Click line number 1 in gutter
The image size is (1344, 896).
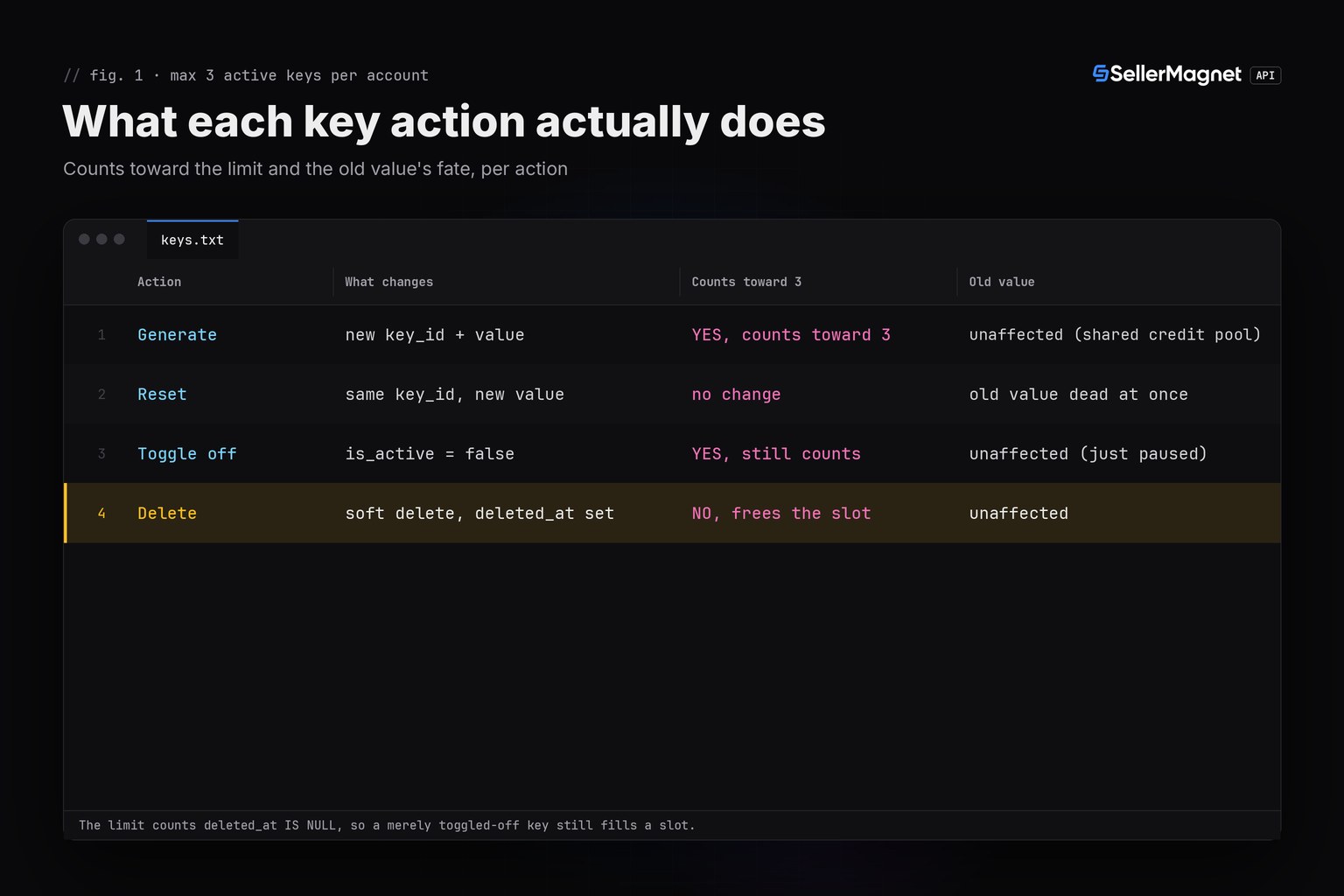(x=101, y=335)
